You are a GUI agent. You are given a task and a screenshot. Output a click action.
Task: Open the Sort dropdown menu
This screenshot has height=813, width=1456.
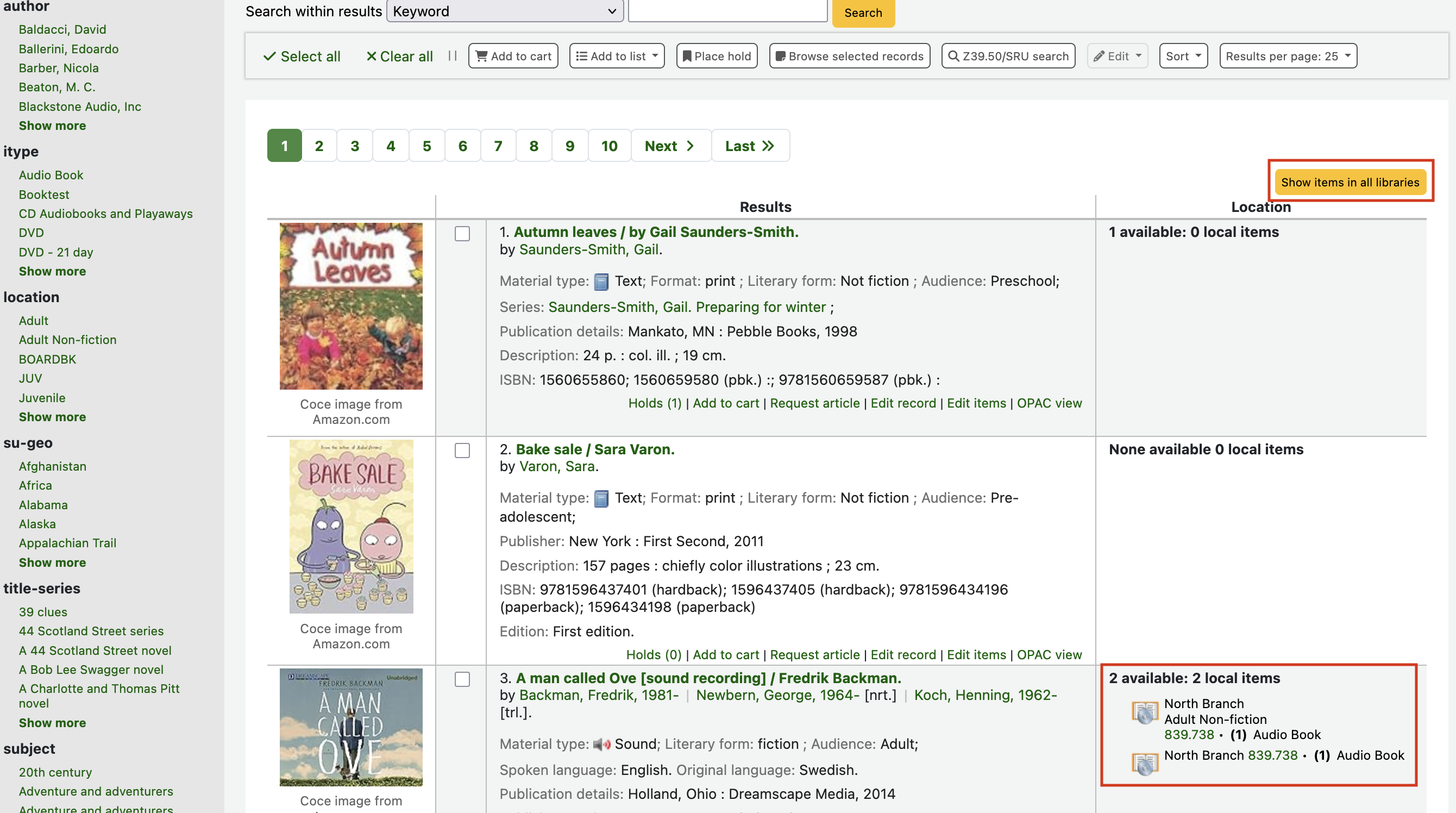coord(1182,56)
